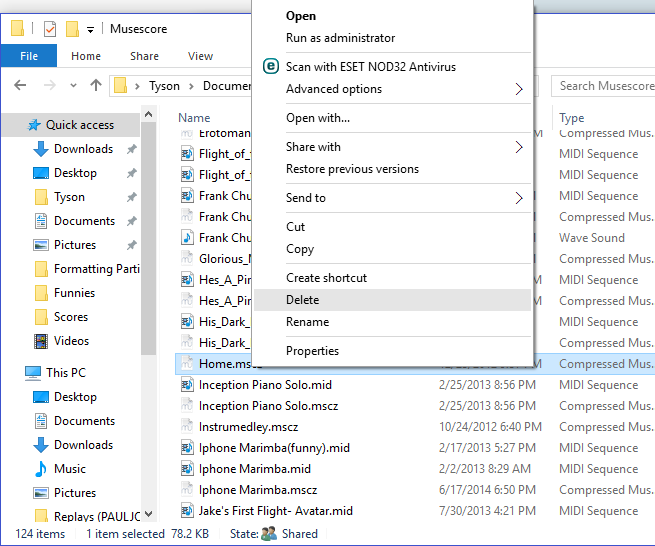655x546 pixels.
Task: Click pin icon next to Downloads
Action: (x=132, y=149)
